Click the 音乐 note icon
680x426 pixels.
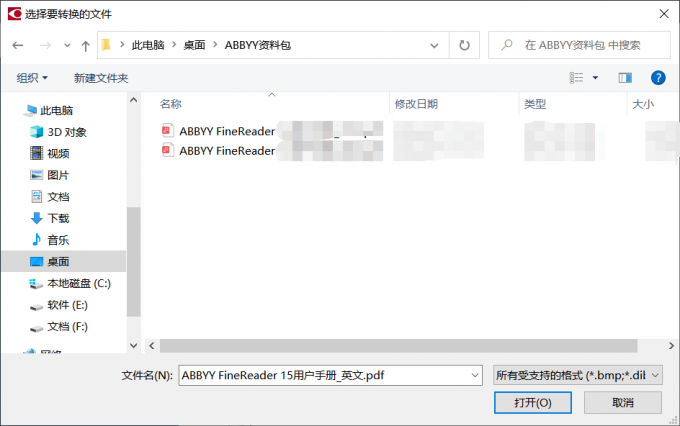click(x=36, y=239)
